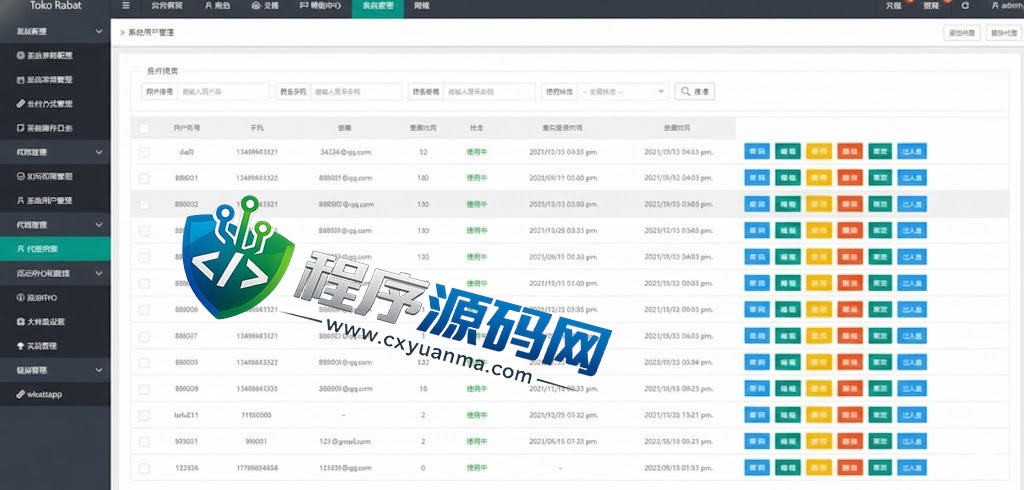The image size is (1024, 490).
Task: Open the top tab right of the green tab
Action: click(422, 6)
